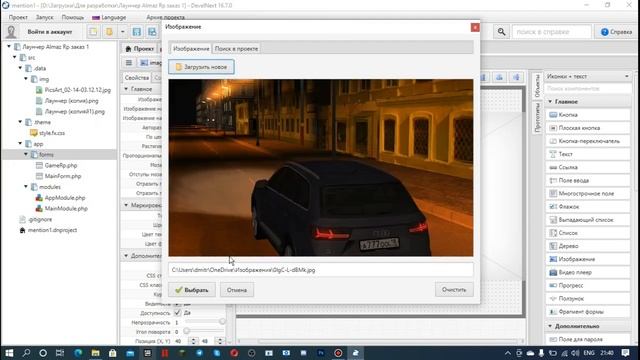The width and height of the screenshot is (640, 360).
Task: Collapse the forms folder node
Action: [26, 154]
